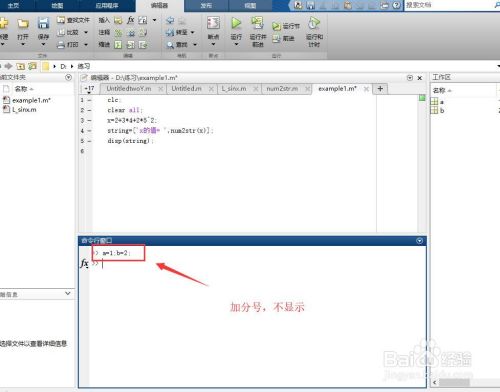Switch to the 发布 ribbon tab

click(x=206, y=5)
